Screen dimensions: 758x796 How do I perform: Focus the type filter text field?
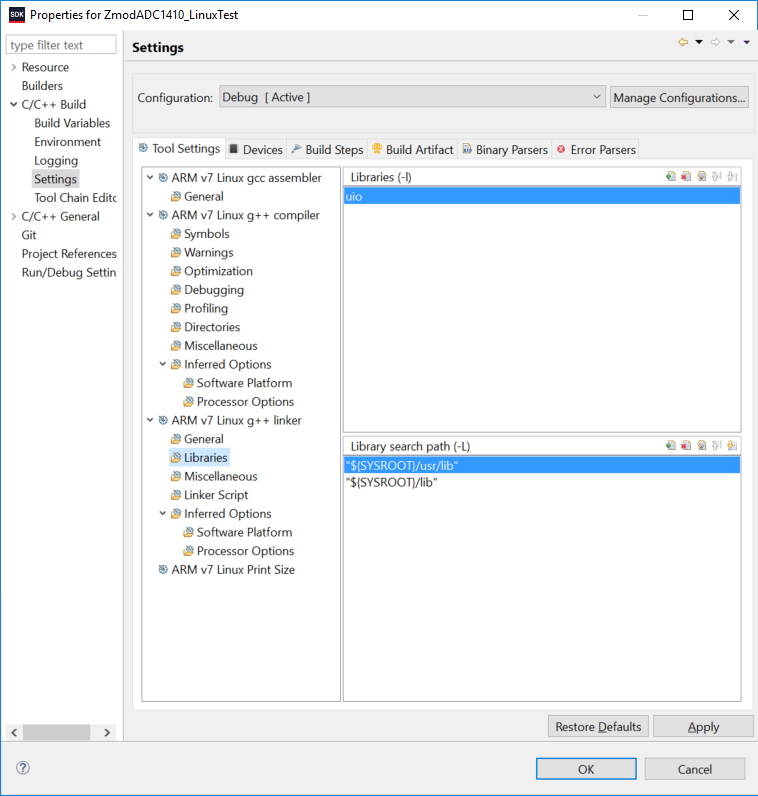61,45
